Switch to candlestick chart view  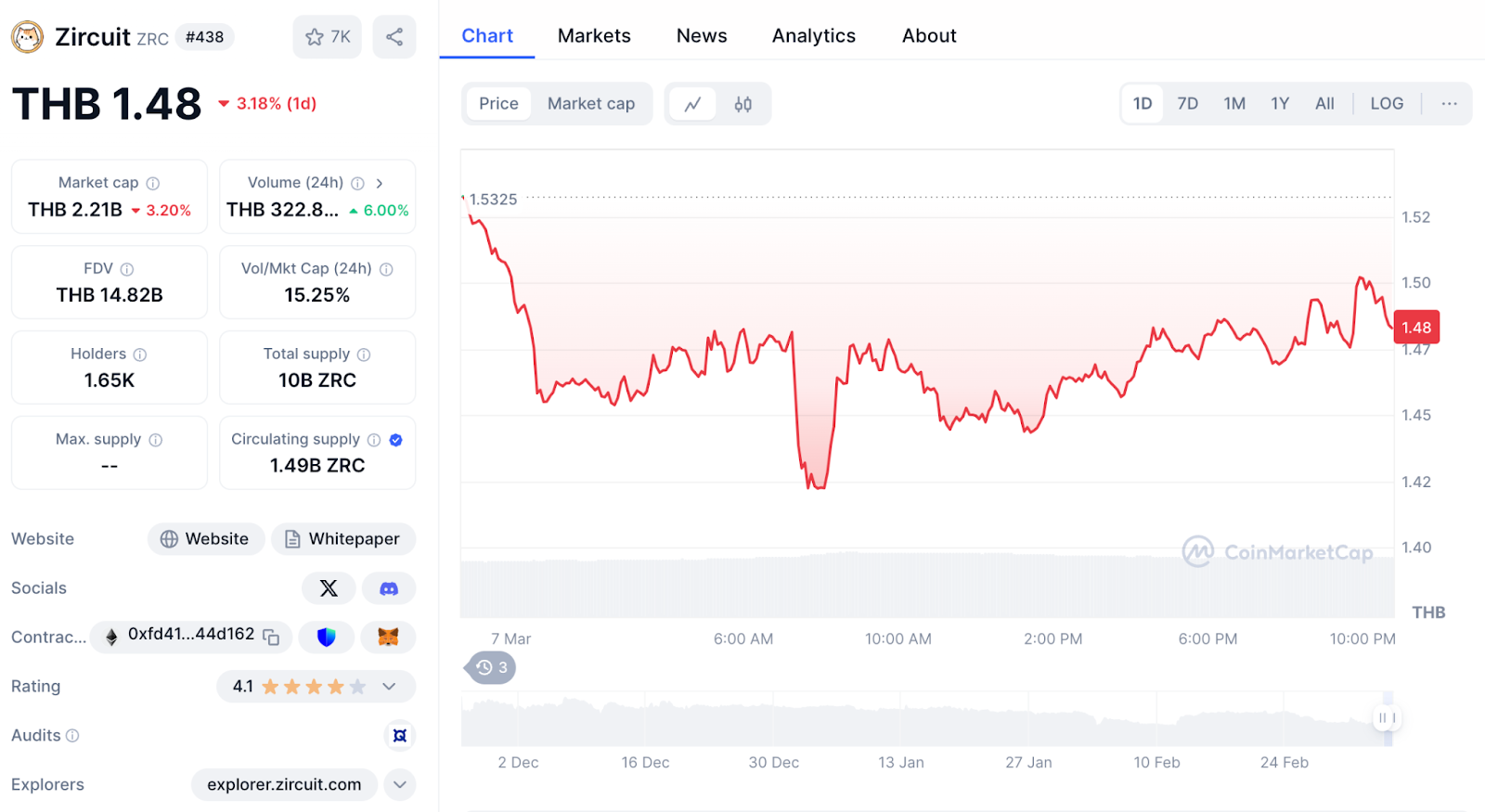click(x=742, y=104)
